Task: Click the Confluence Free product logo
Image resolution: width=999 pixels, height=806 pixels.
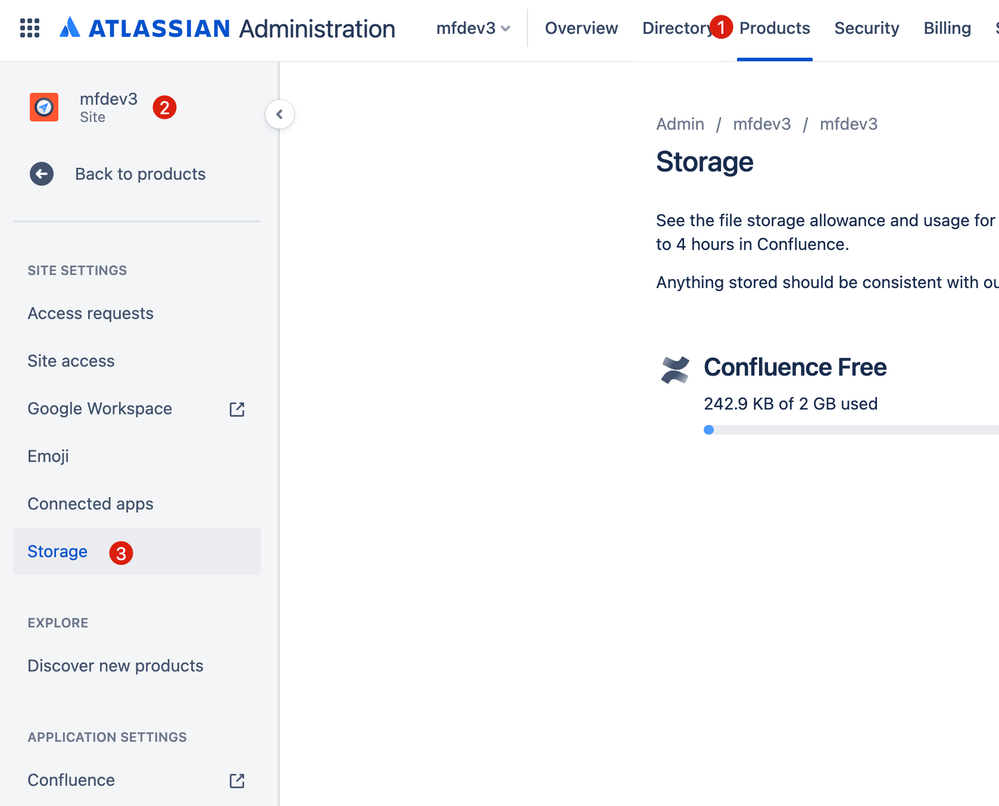Action: pos(675,370)
